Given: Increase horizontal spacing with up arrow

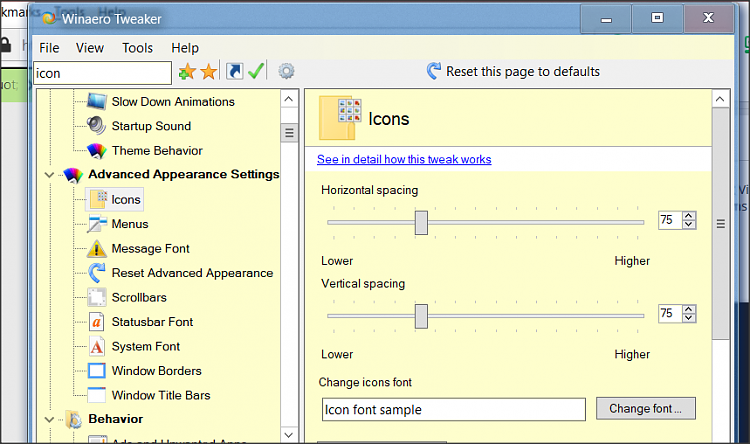Looking at the screenshot, I should tap(689, 215).
